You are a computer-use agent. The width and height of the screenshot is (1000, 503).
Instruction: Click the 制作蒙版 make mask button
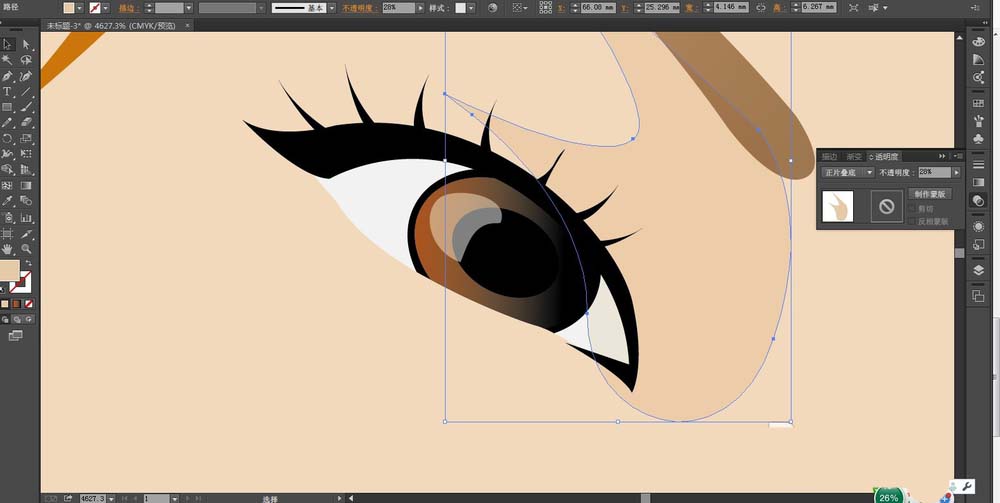pos(929,194)
